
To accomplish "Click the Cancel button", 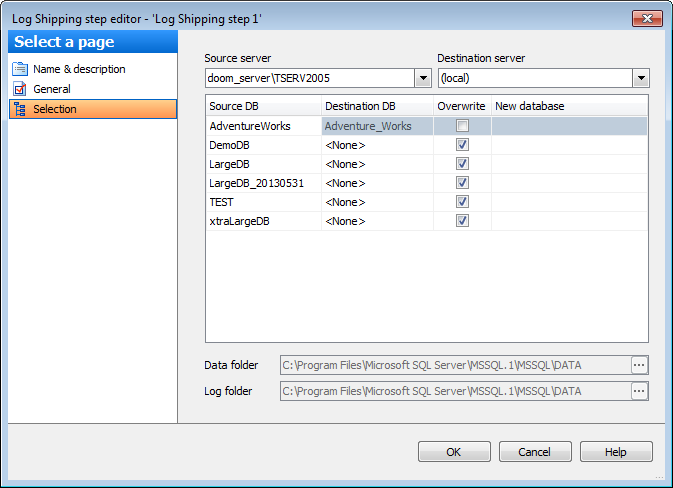I will coord(535,452).
